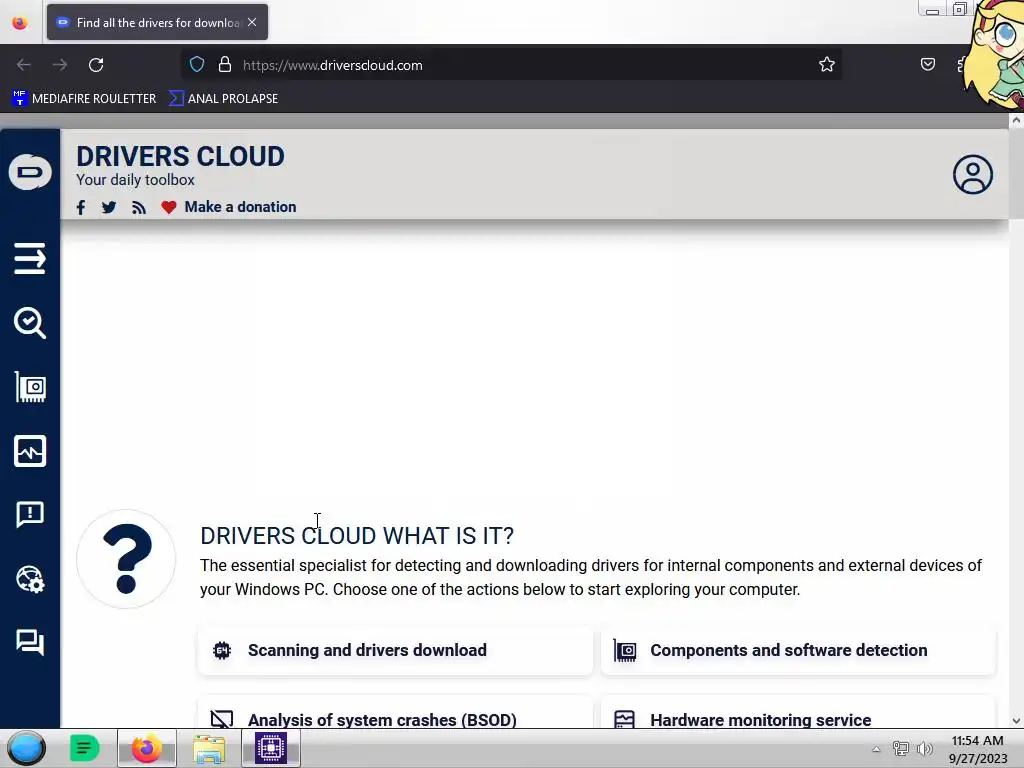Select Hardware monitoring service card
Screen dimensions: 1024x768
coord(798,712)
